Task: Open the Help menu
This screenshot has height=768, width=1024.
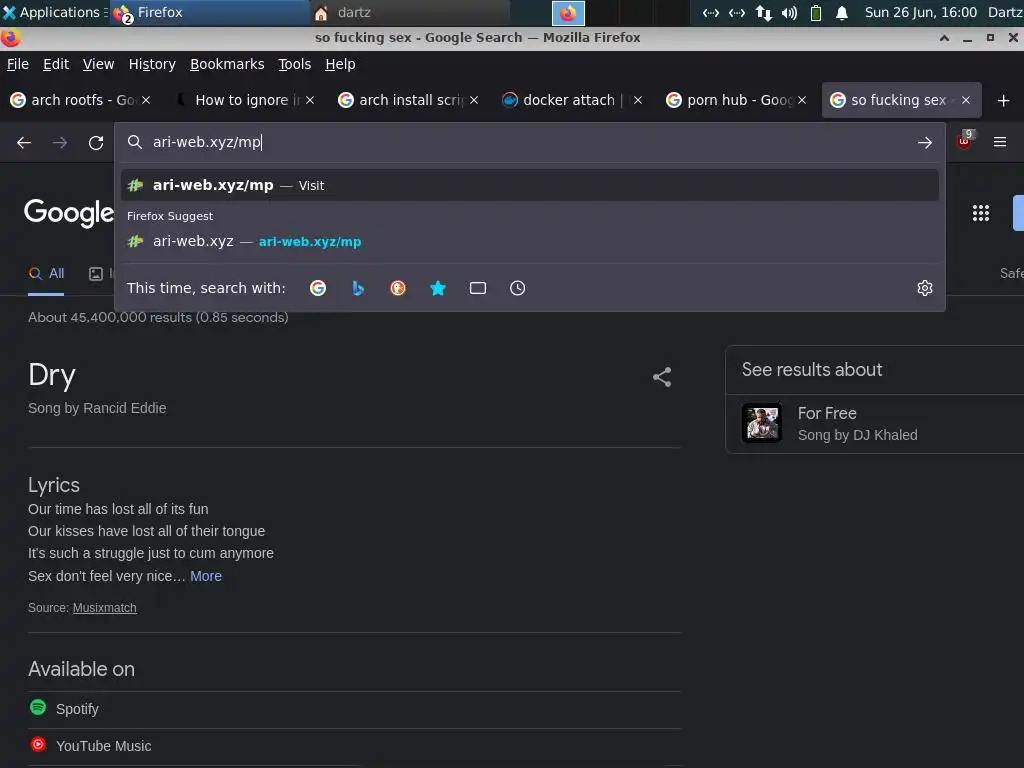Action: 340,64
